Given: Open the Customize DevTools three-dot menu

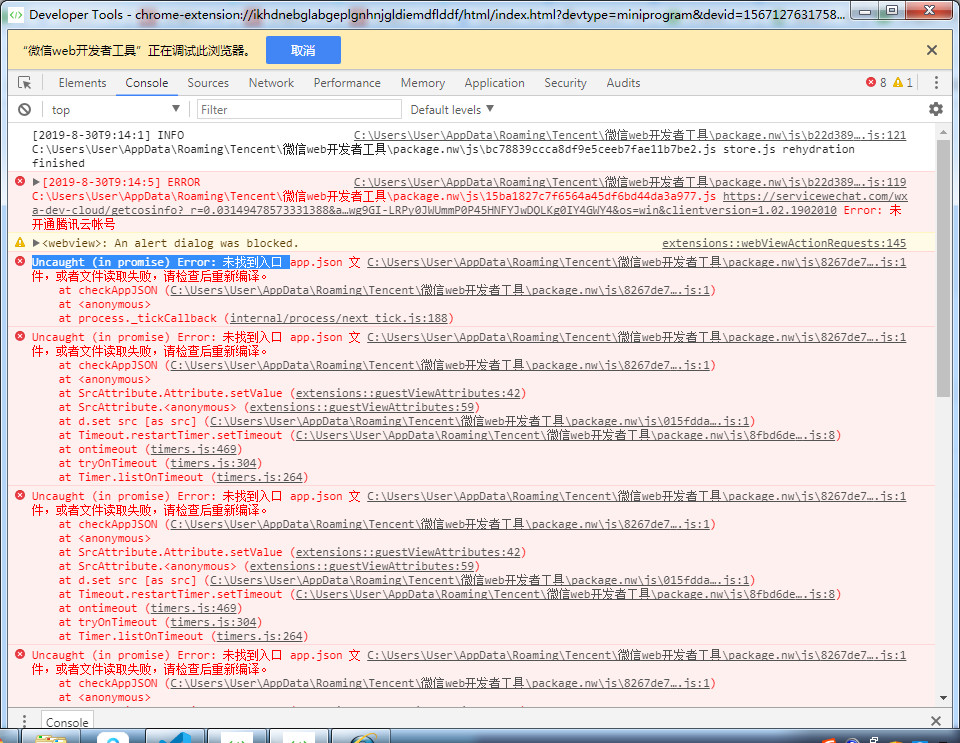Looking at the screenshot, I should pyautogui.click(x=936, y=83).
